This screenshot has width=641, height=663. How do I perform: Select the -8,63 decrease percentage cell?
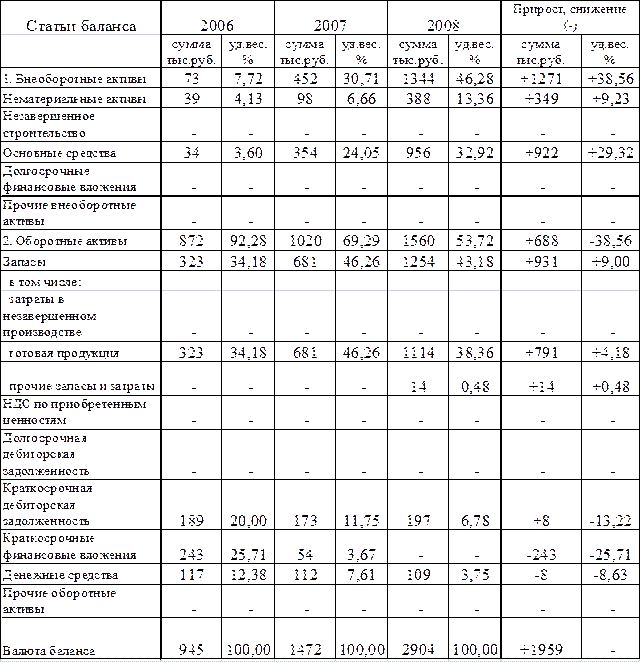click(x=611, y=574)
